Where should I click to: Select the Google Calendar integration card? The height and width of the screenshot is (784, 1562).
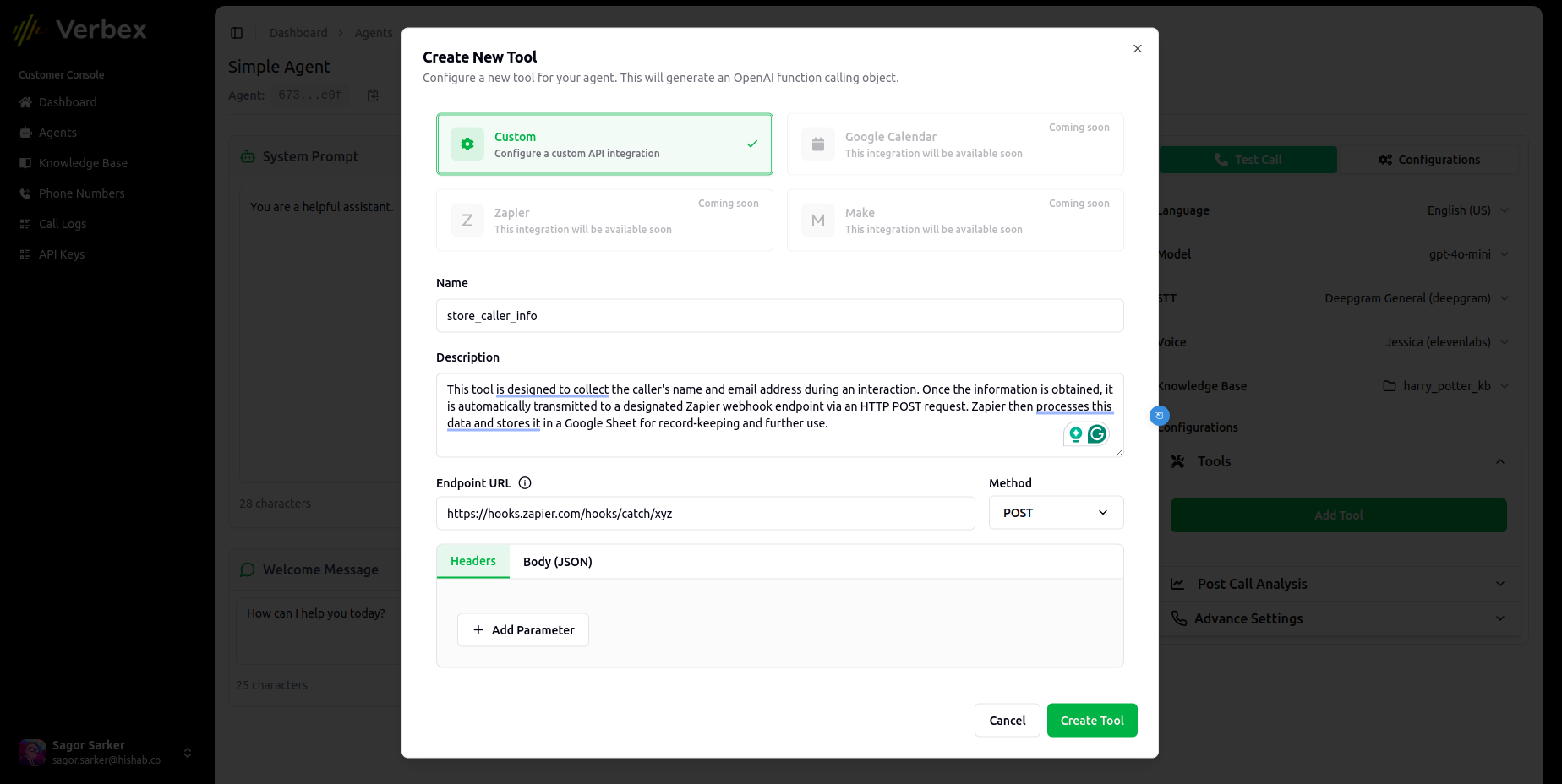tap(955, 144)
